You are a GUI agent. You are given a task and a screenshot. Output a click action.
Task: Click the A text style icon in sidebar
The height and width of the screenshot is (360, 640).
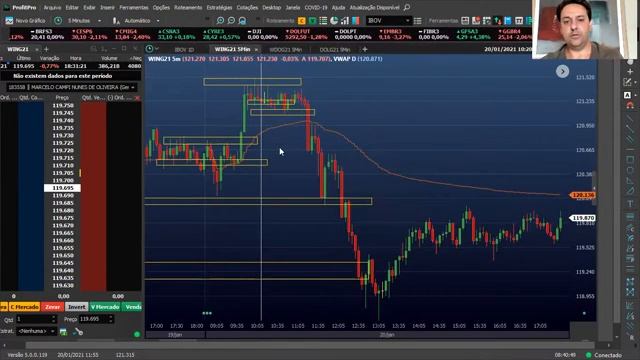point(628,95)
